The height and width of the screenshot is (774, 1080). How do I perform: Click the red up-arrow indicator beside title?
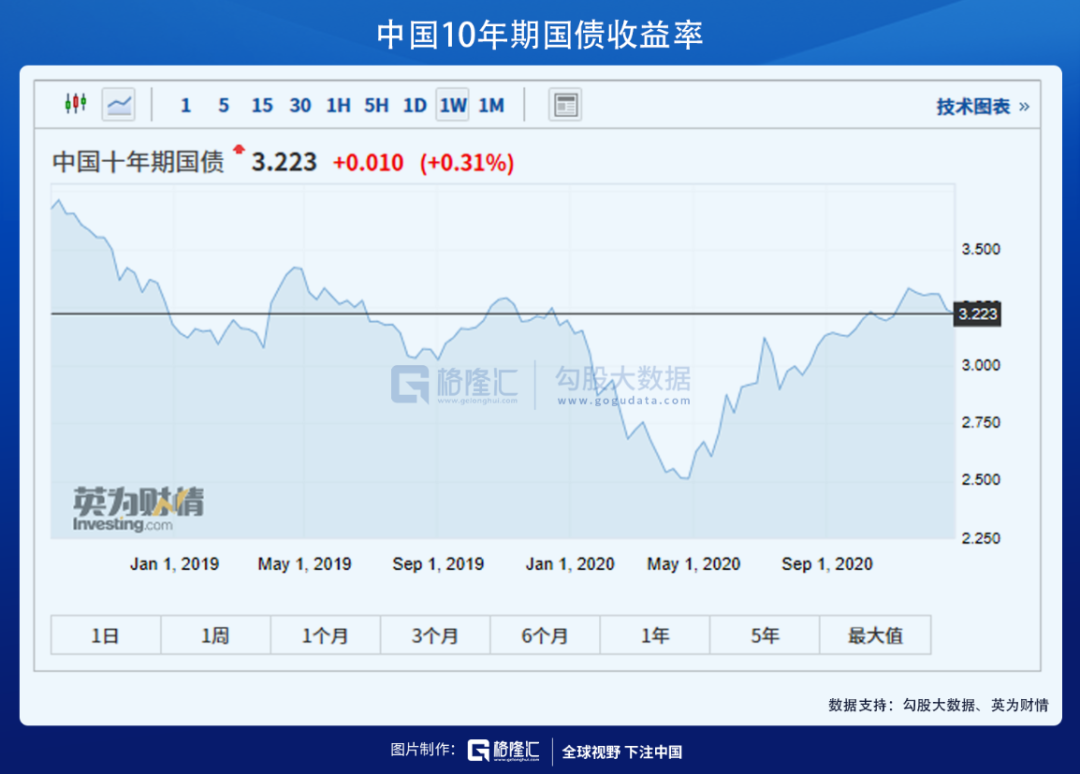238,150
